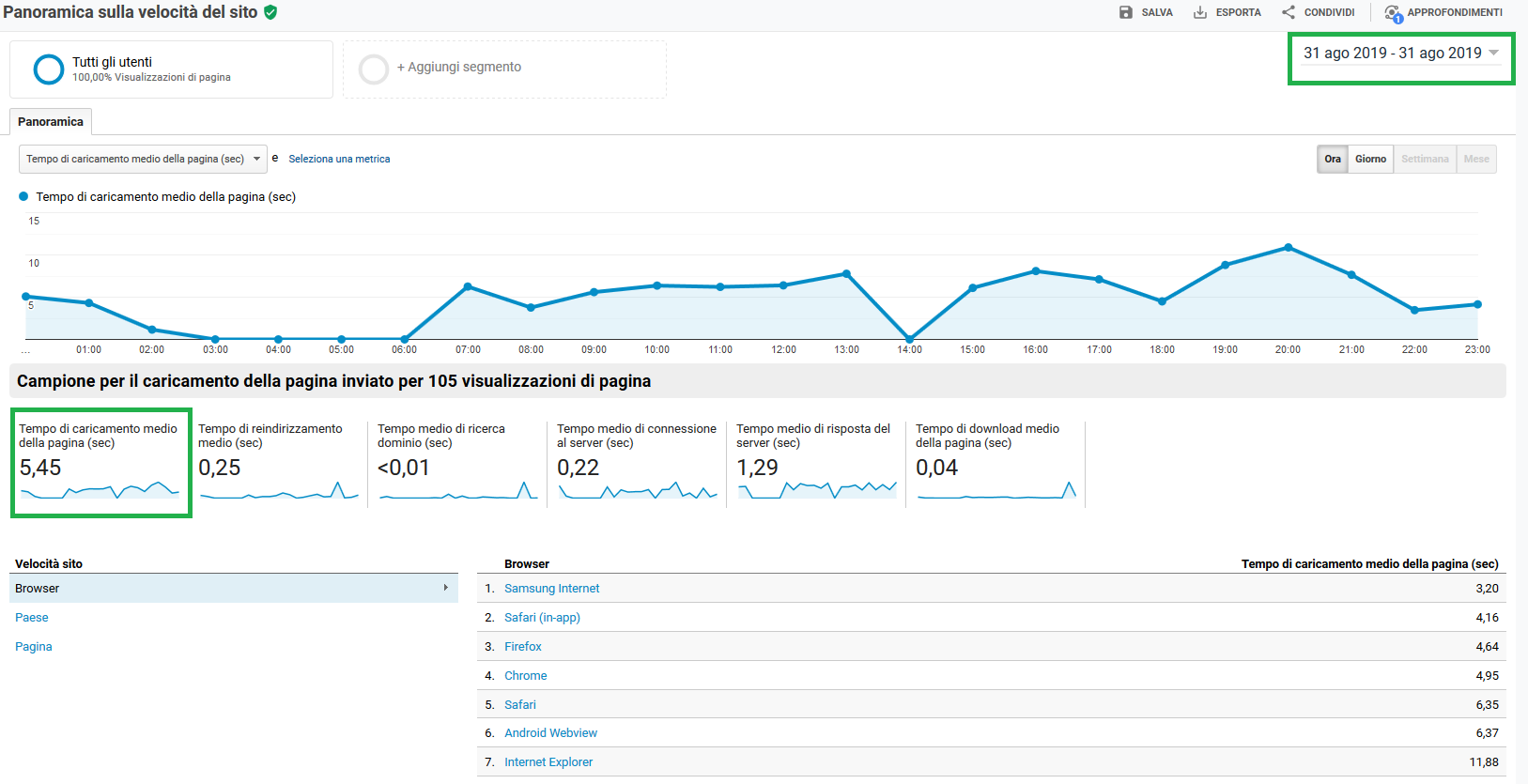Click Seleziona una metrica link
The image size is (1528, 784).
tap(339, 159)
